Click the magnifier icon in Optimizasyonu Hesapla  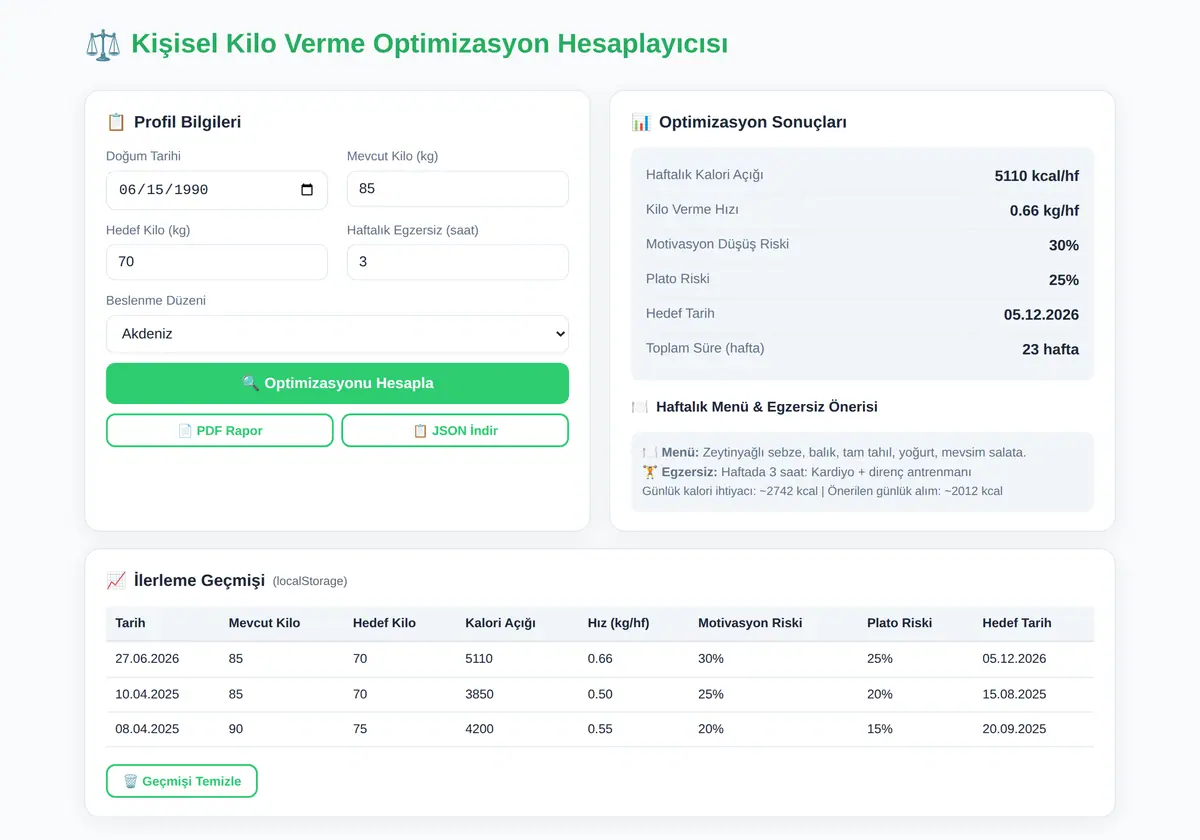click(x=250, y=383)
